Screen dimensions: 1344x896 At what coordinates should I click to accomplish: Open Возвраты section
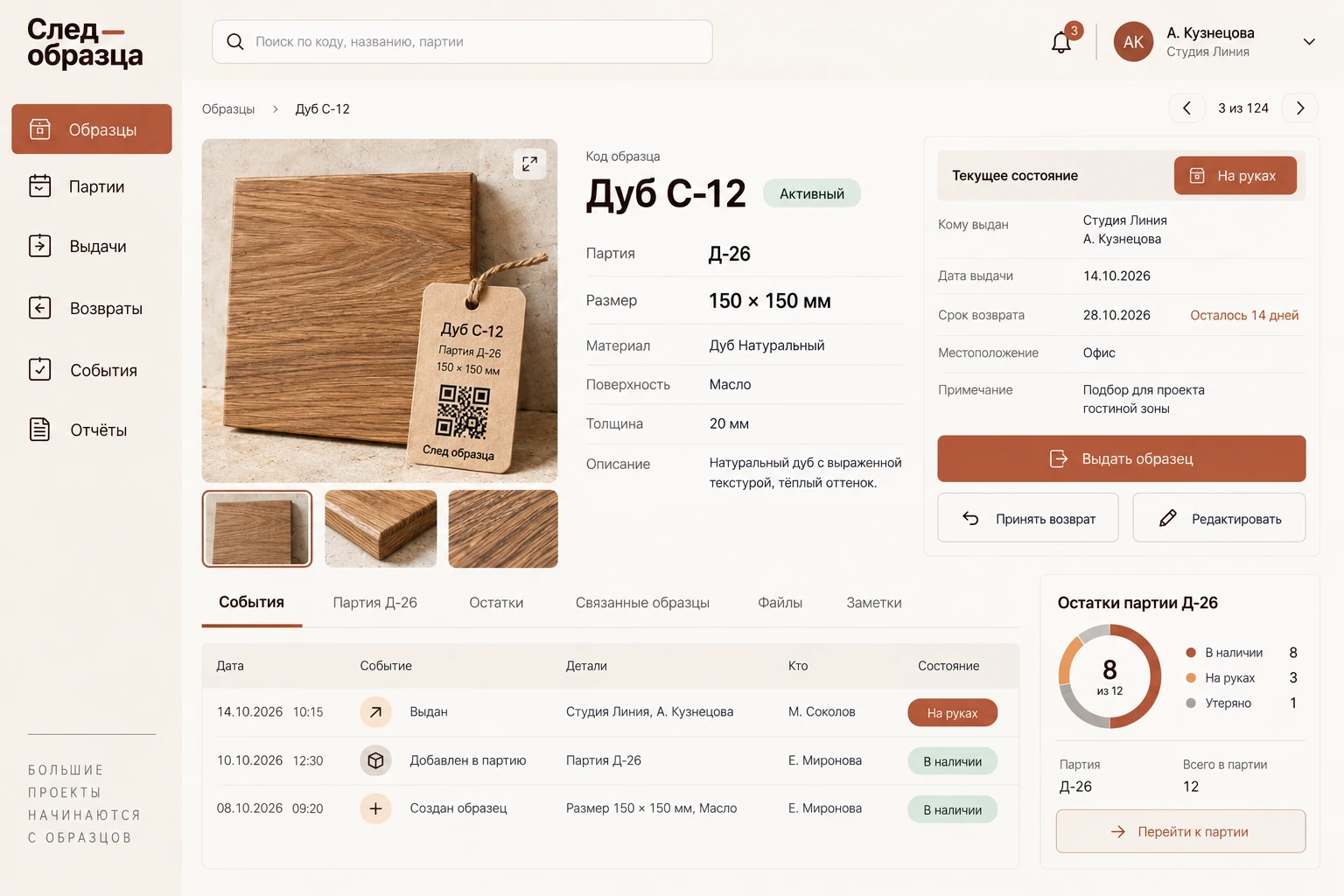92,308
